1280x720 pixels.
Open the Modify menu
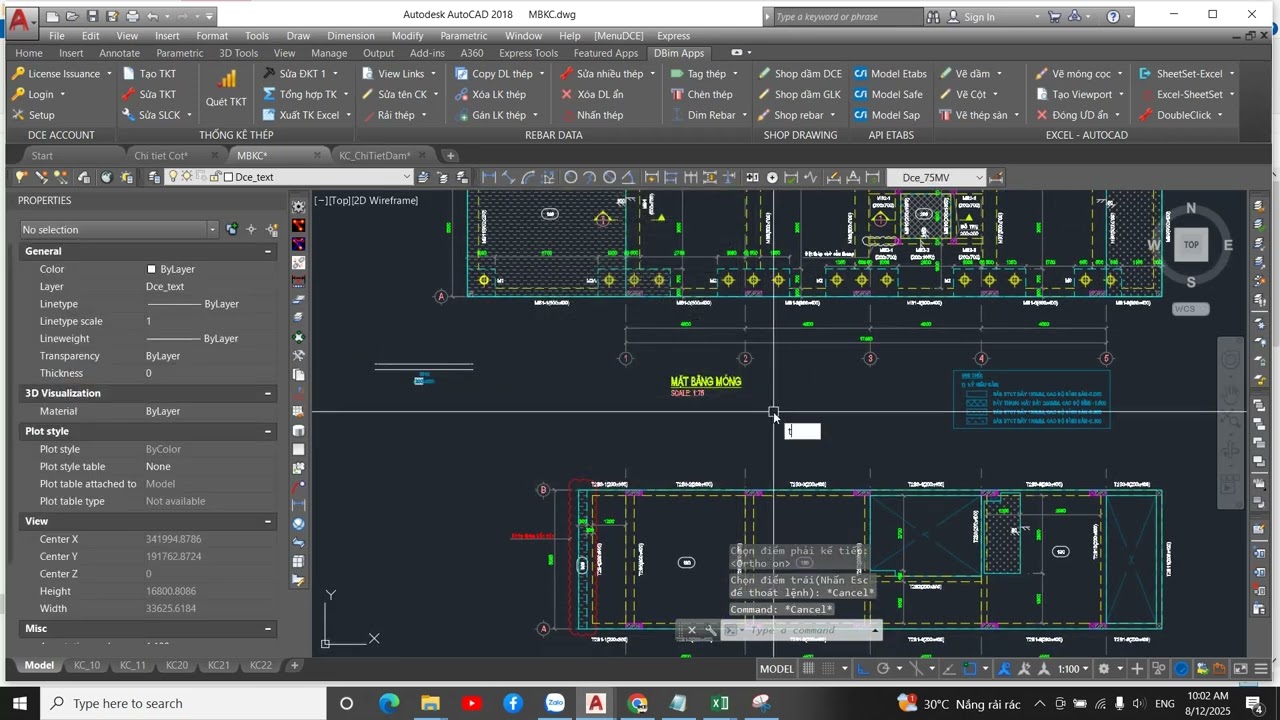407,35
